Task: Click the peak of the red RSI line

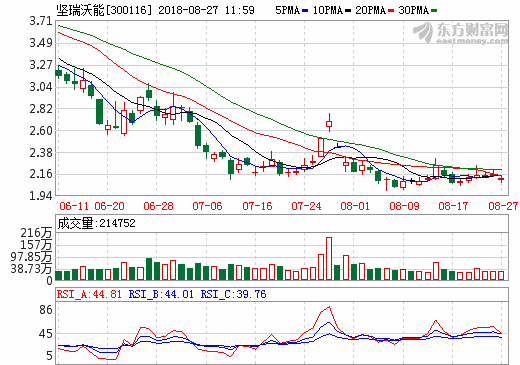Action: tap(330, 307)
